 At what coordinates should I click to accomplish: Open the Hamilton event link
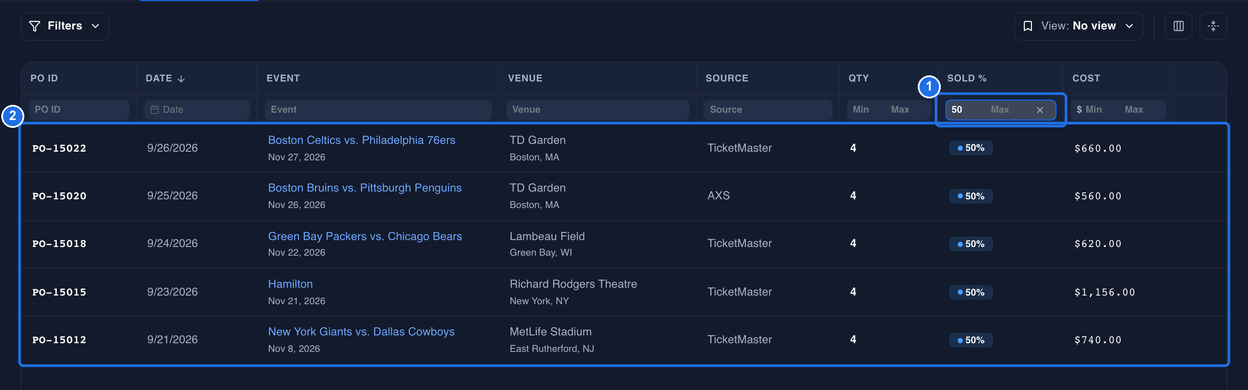point(290,284)
